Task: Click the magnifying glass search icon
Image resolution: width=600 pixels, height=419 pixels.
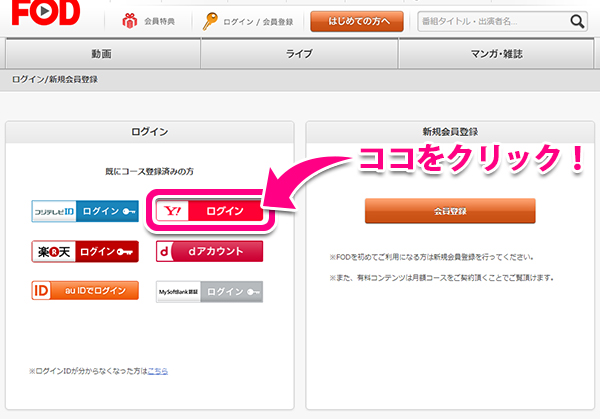Action: 577,21
